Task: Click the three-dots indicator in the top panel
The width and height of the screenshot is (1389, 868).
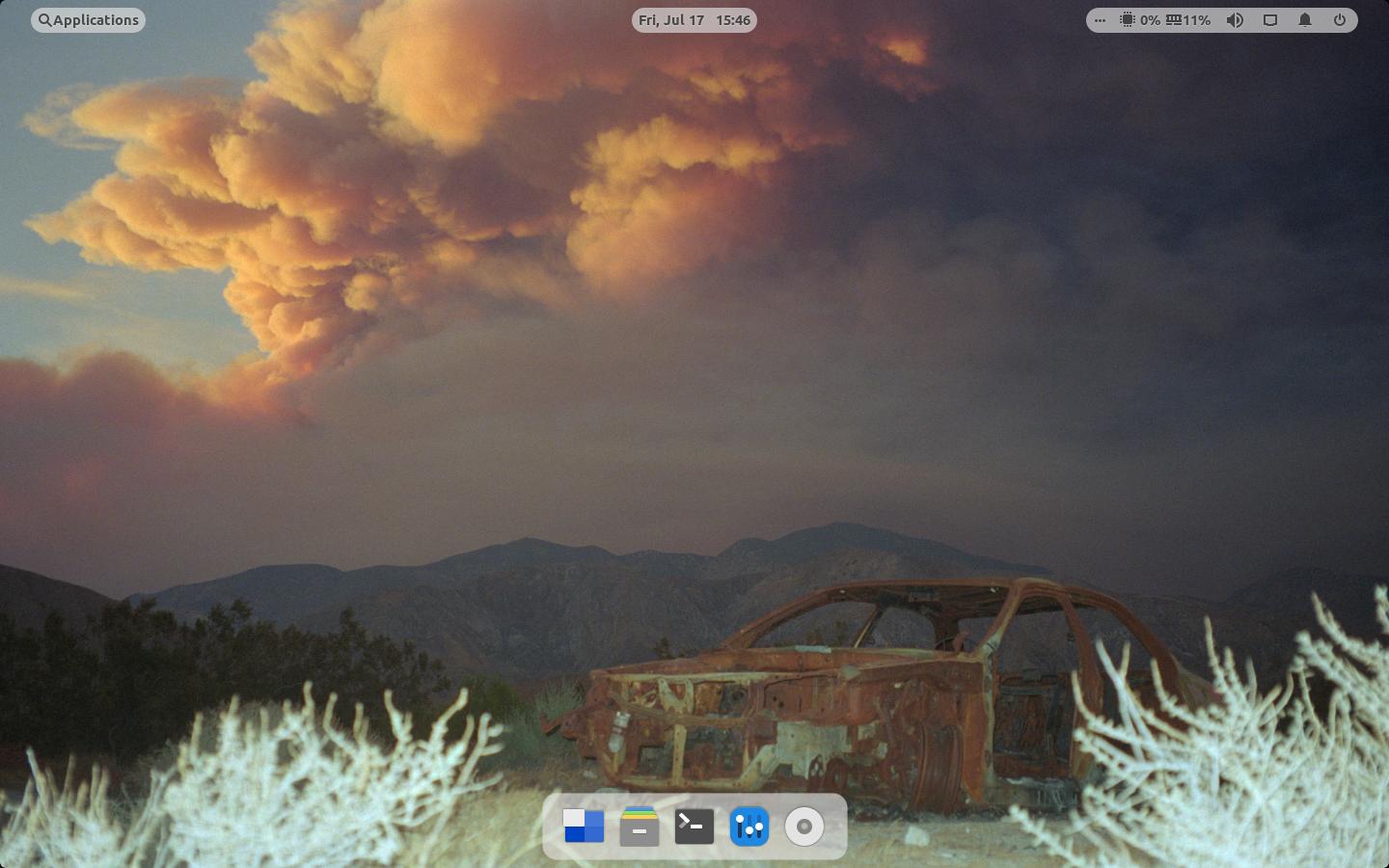Action: [1100, 20]
